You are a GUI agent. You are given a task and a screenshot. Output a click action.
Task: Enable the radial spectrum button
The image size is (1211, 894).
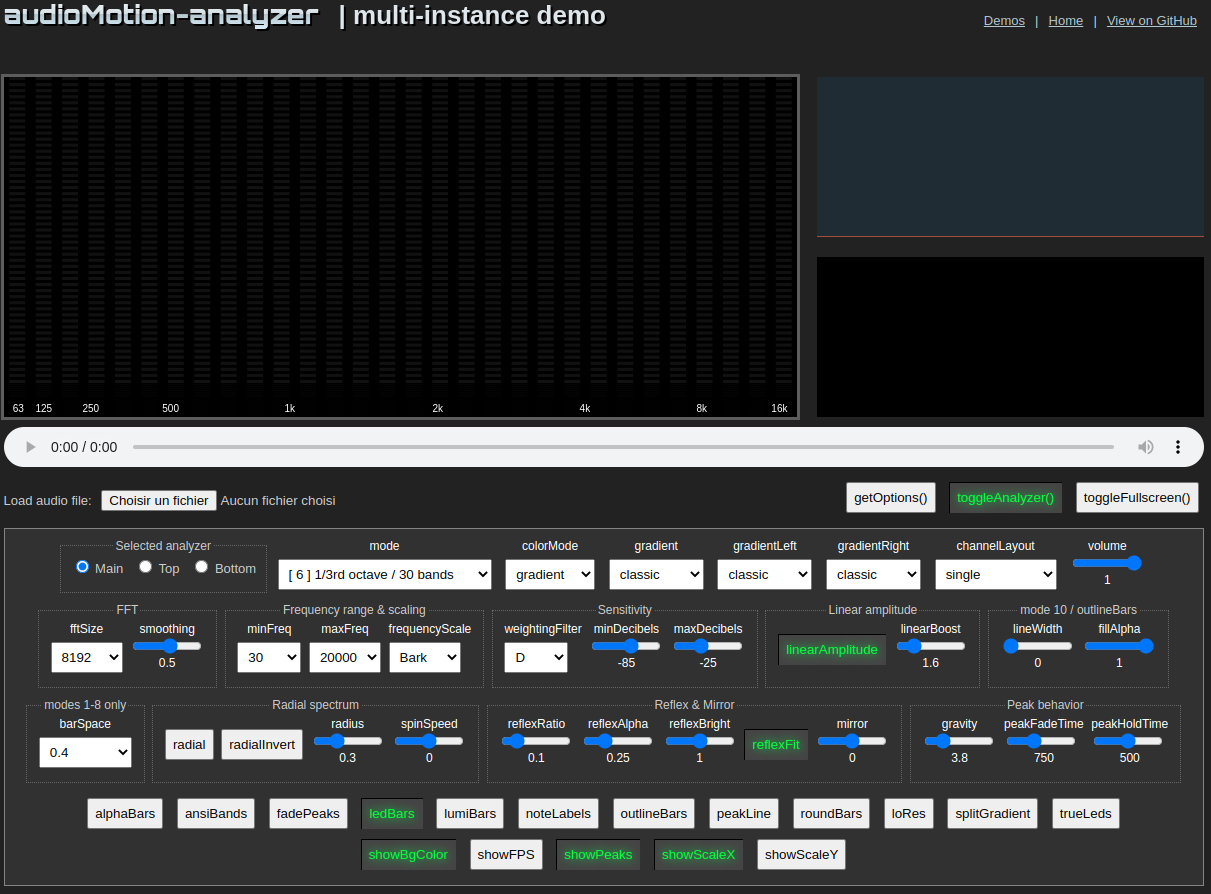click(189, 744)
